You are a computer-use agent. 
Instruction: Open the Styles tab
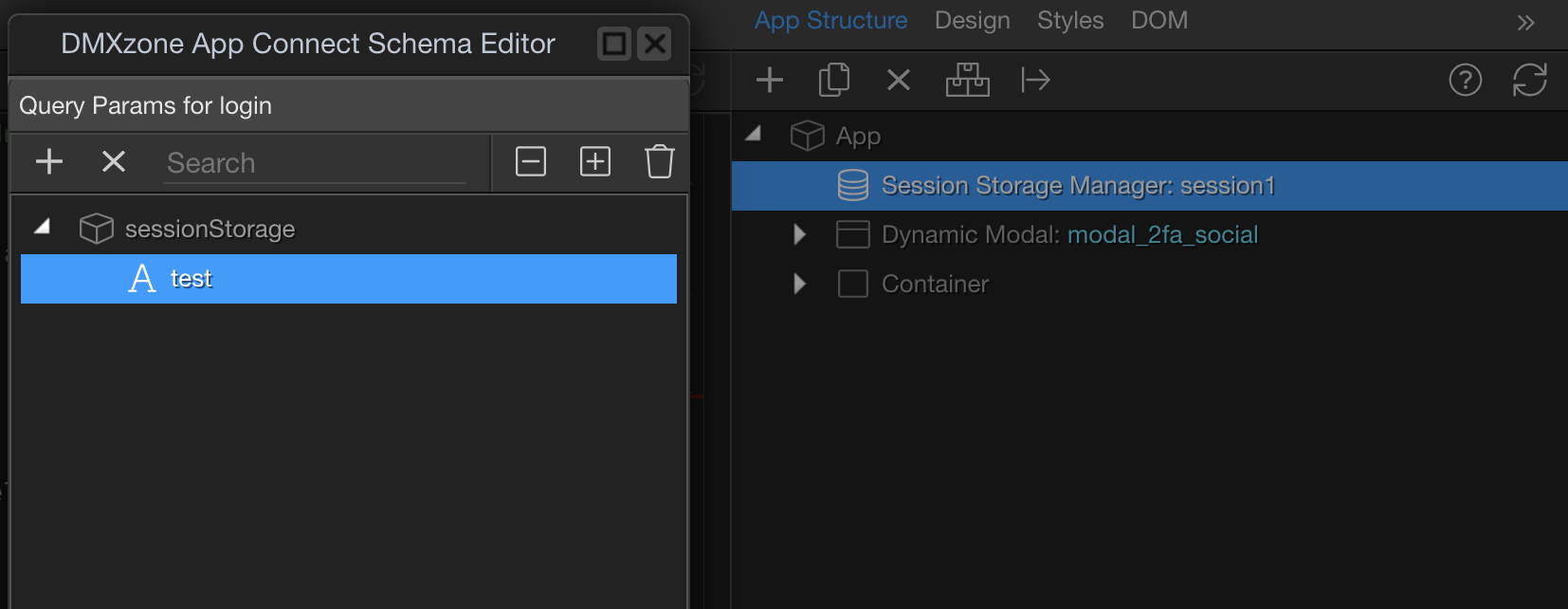tap(1070, 21)
